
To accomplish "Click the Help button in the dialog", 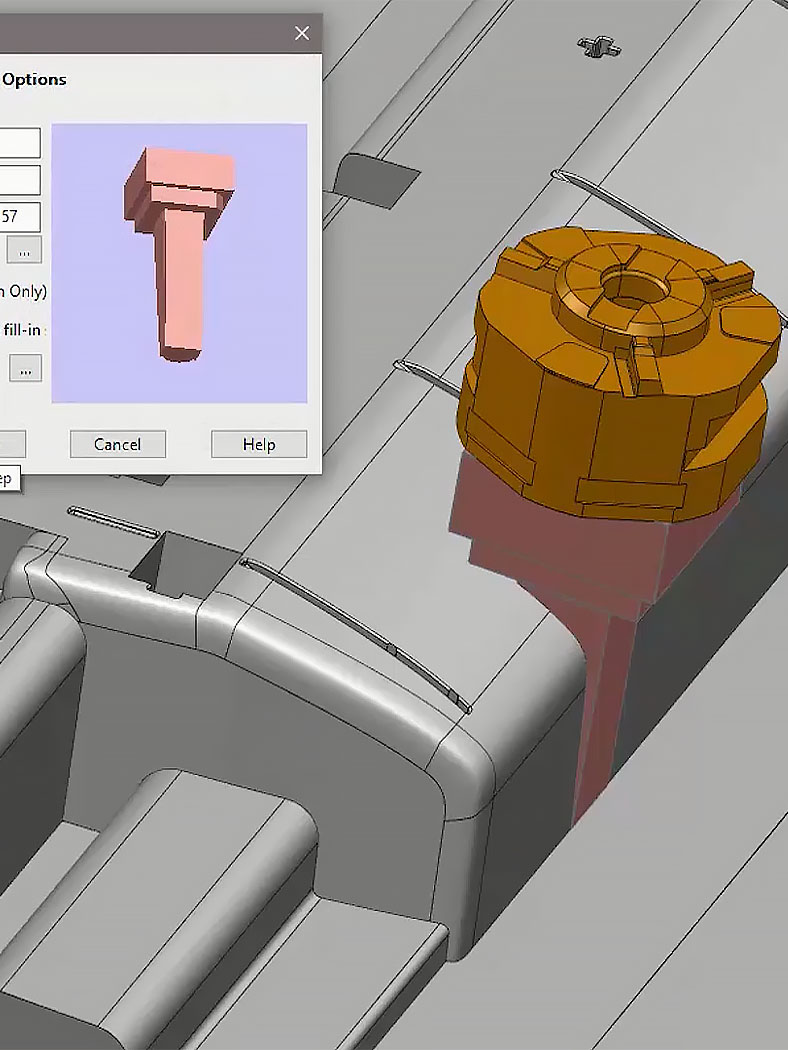I will (259, 444).
